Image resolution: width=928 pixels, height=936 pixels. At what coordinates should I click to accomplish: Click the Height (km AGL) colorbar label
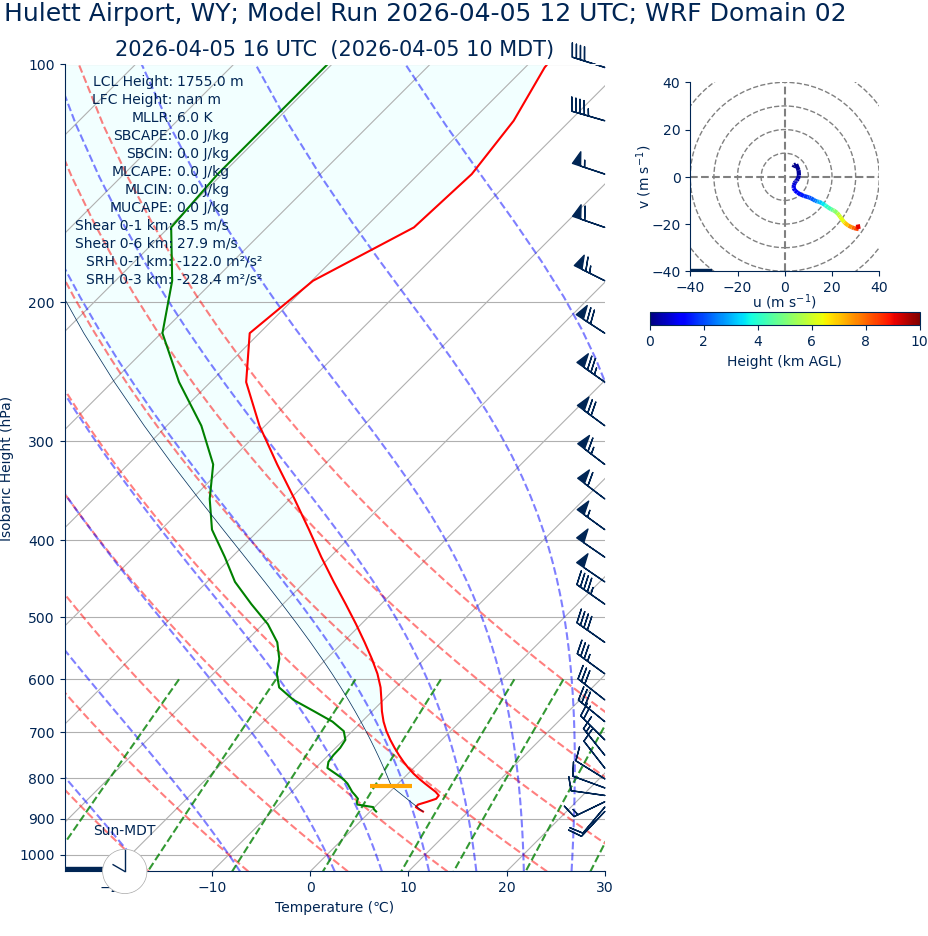[x=784, y=361]
